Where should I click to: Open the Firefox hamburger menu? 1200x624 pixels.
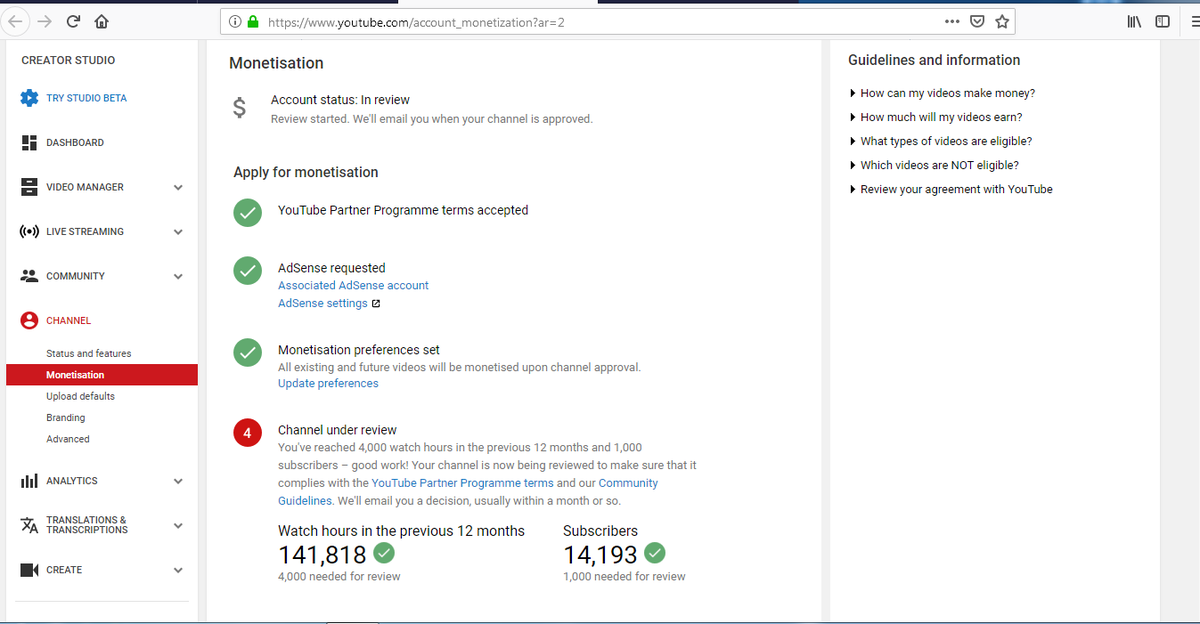pos(1195,21)
